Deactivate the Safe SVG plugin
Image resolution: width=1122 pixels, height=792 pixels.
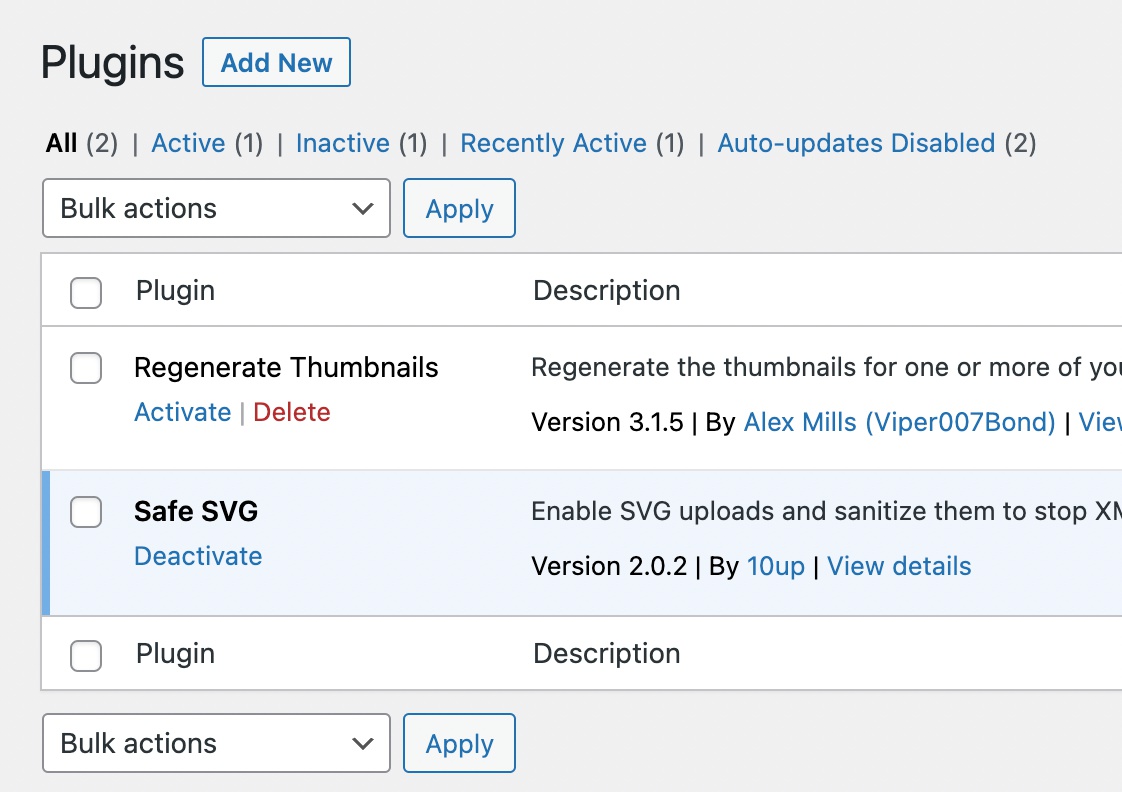(198, 556)
